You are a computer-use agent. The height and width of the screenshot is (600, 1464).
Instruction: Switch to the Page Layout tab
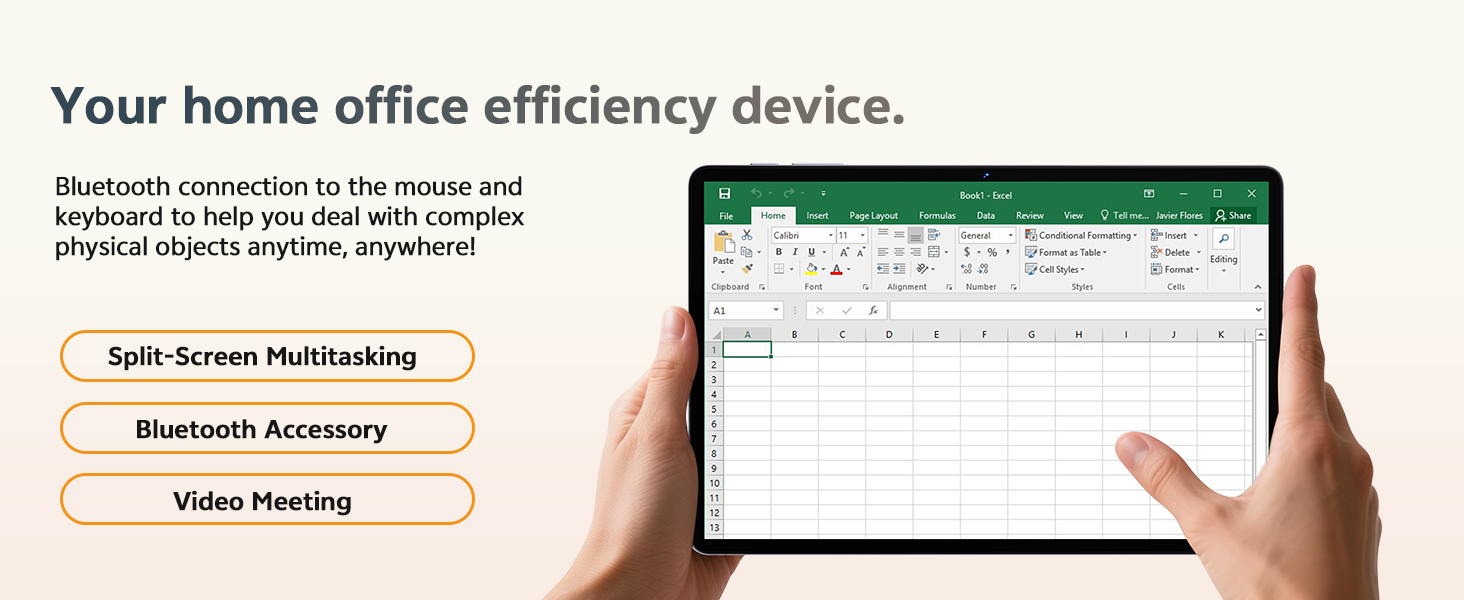click(874, 216)
